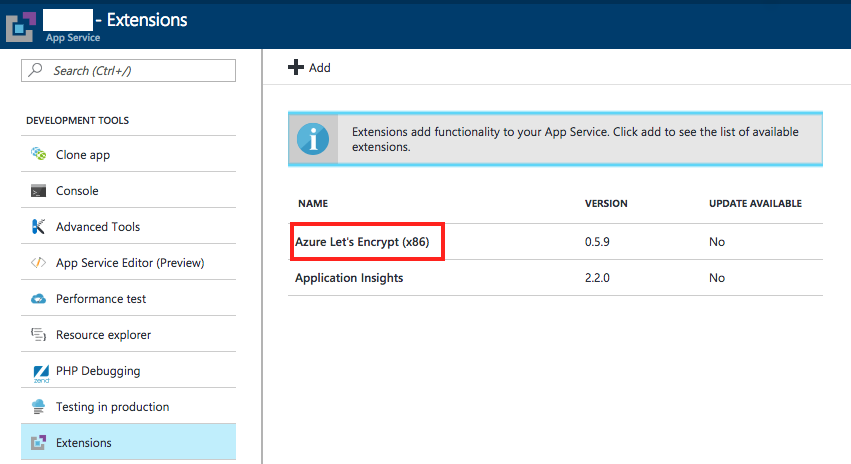Open PHP Debugging settings

point(129,370)
